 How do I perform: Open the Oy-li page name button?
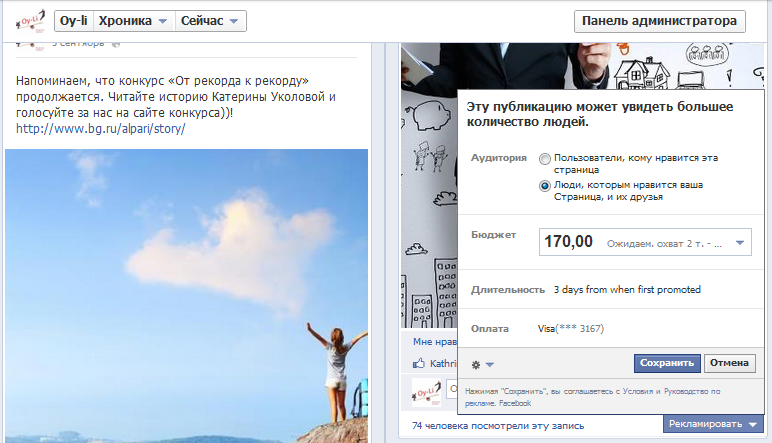click(x=74, y=21)
